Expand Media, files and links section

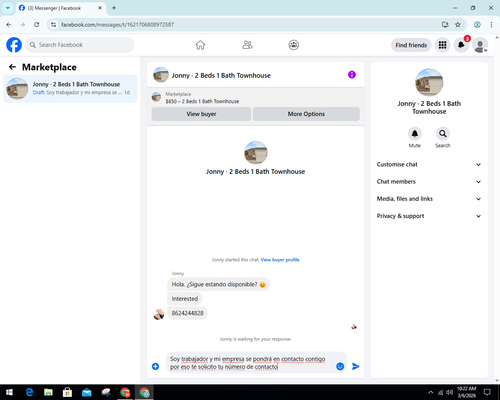click(429, 199)
